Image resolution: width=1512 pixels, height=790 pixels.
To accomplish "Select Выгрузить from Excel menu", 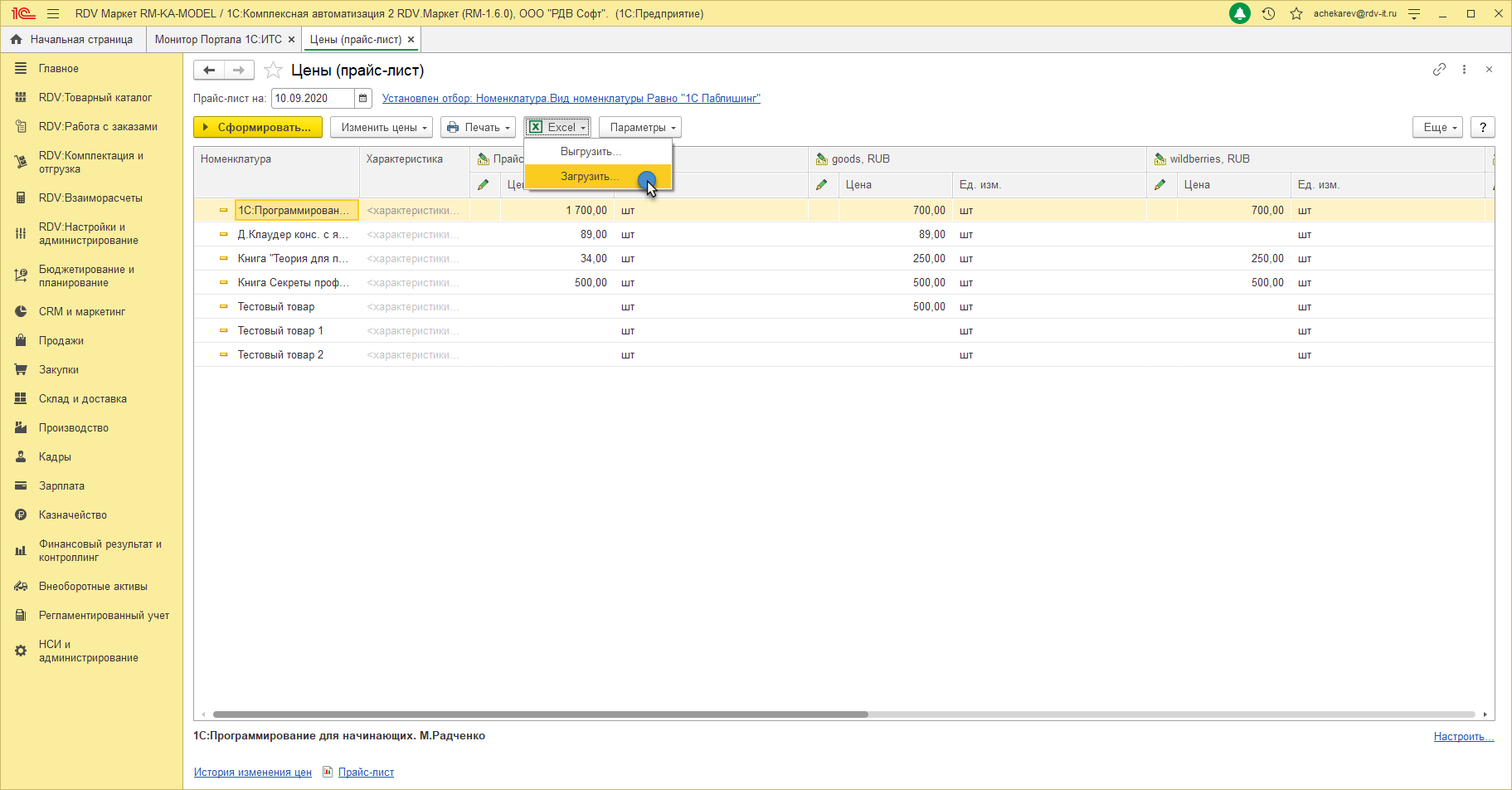I will pyautogui.click(x=591, y=152).
